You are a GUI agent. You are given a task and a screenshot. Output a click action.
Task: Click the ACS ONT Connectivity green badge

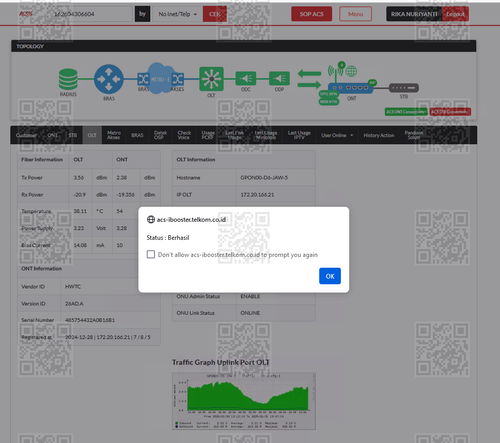(406, 112)
